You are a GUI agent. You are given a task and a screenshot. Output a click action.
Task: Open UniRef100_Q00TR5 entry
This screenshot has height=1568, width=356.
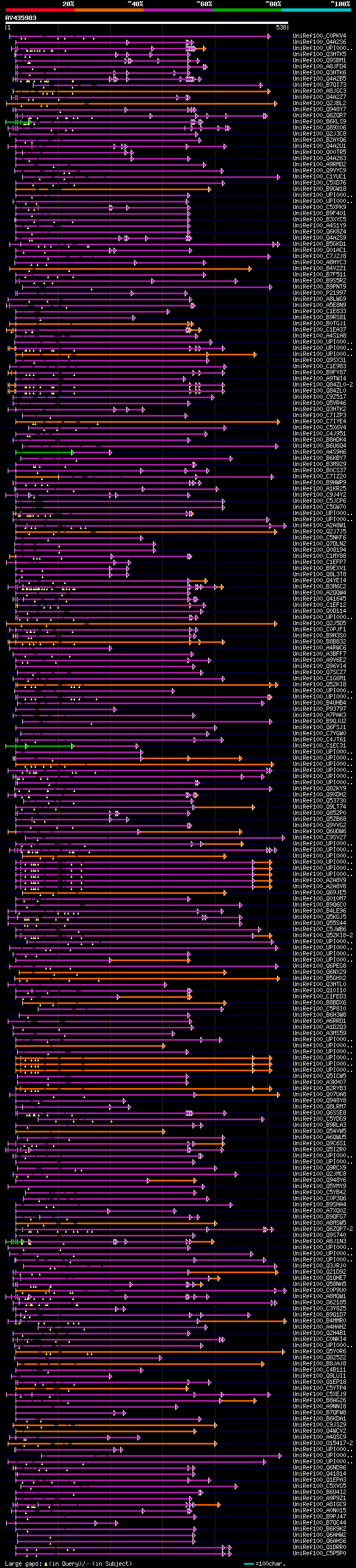pos(319,152)
